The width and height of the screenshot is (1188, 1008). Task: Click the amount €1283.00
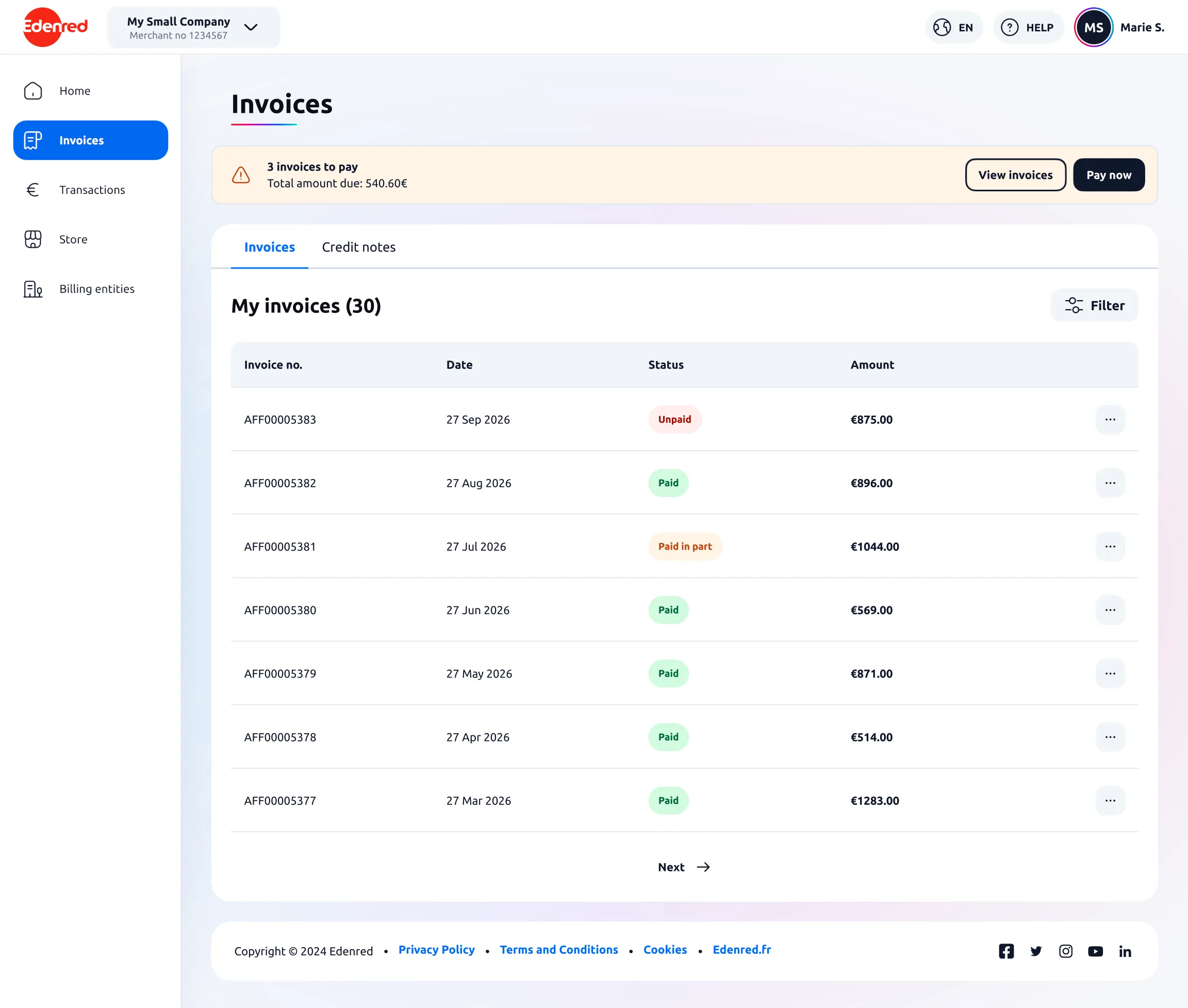pyautogui.click(x=874, y=800)
